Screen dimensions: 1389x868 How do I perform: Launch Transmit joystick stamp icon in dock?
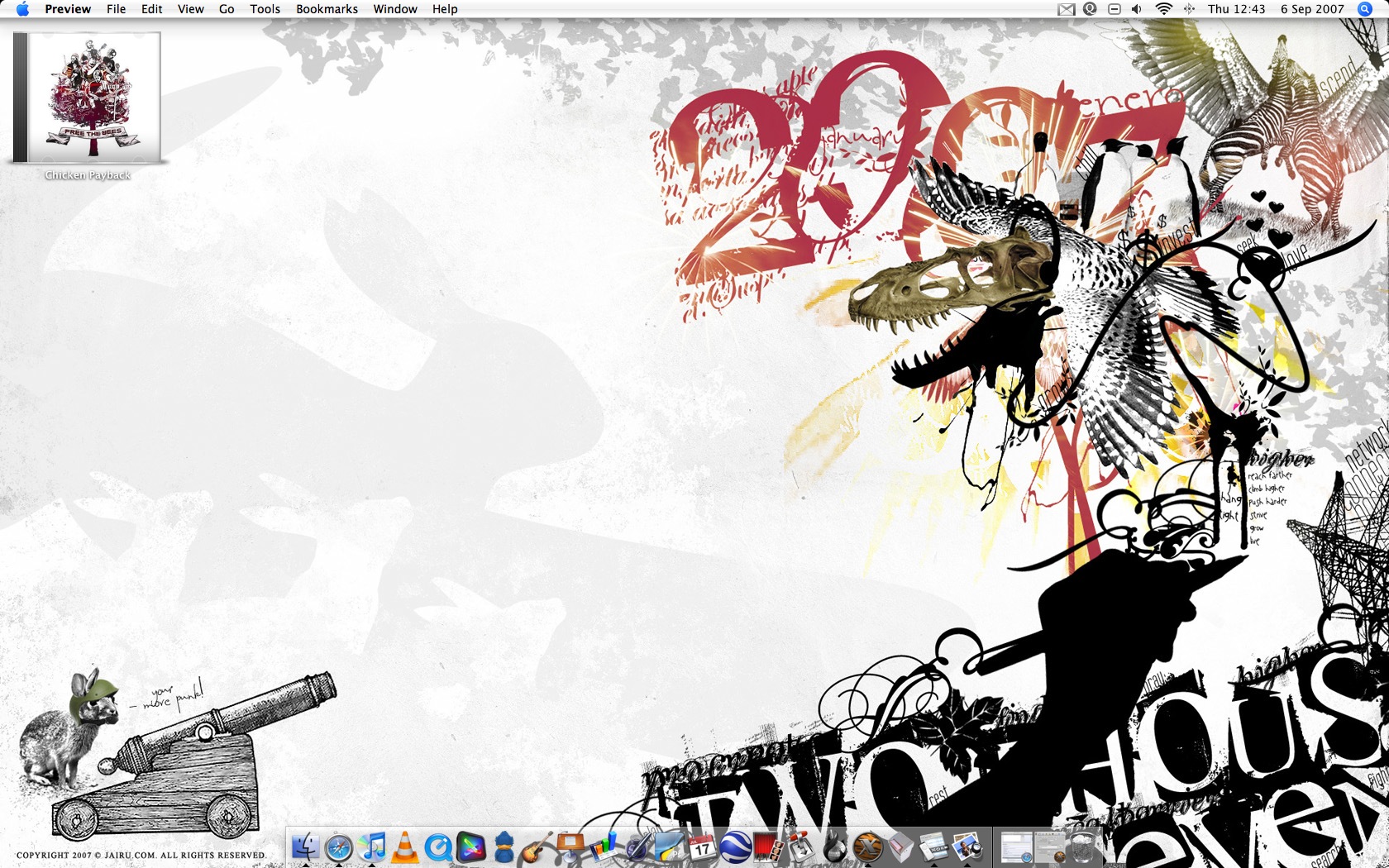point(802,847)
